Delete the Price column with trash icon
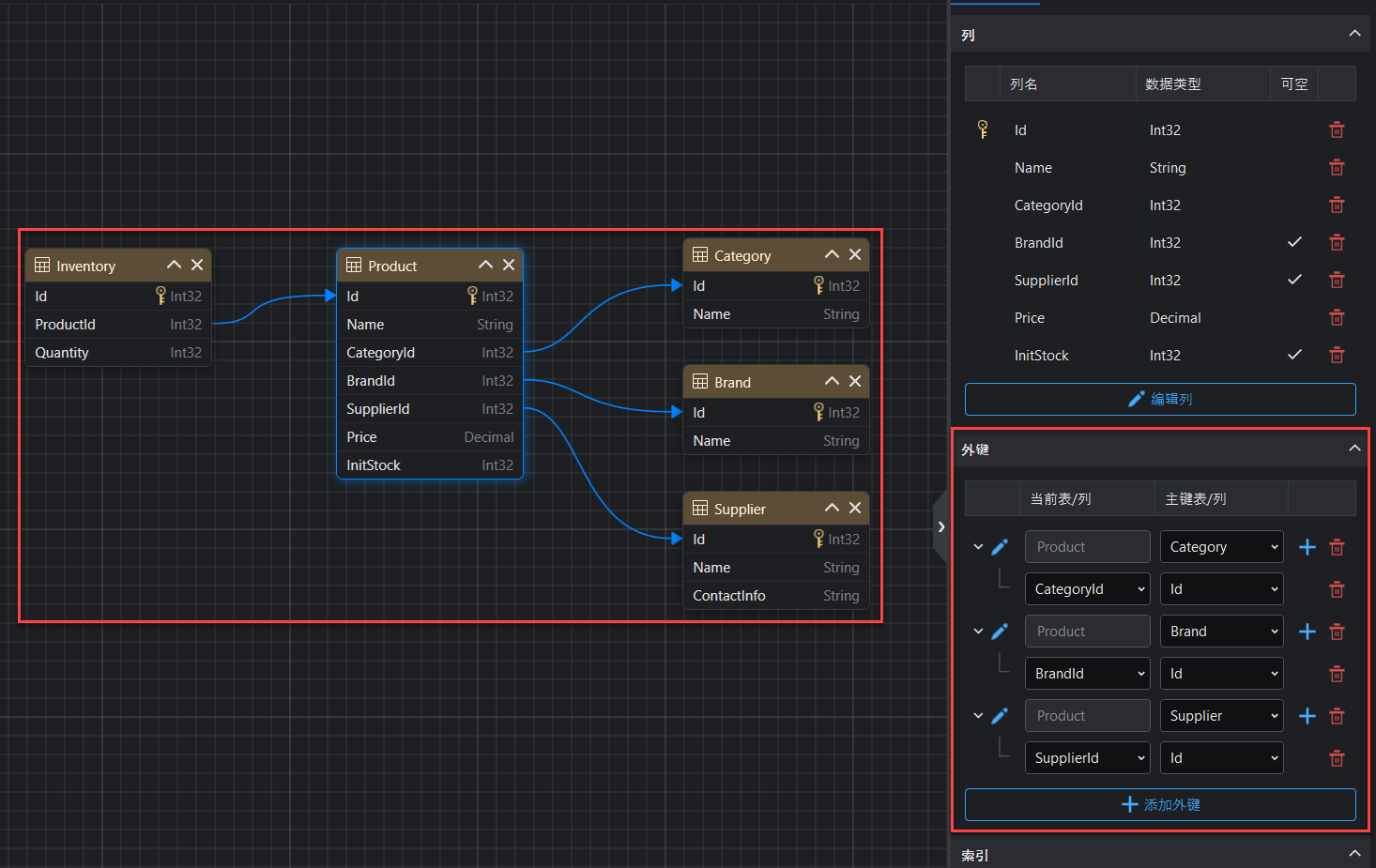The width and height of the screenshot is (1376, 868). click(x=1337, y=318)
